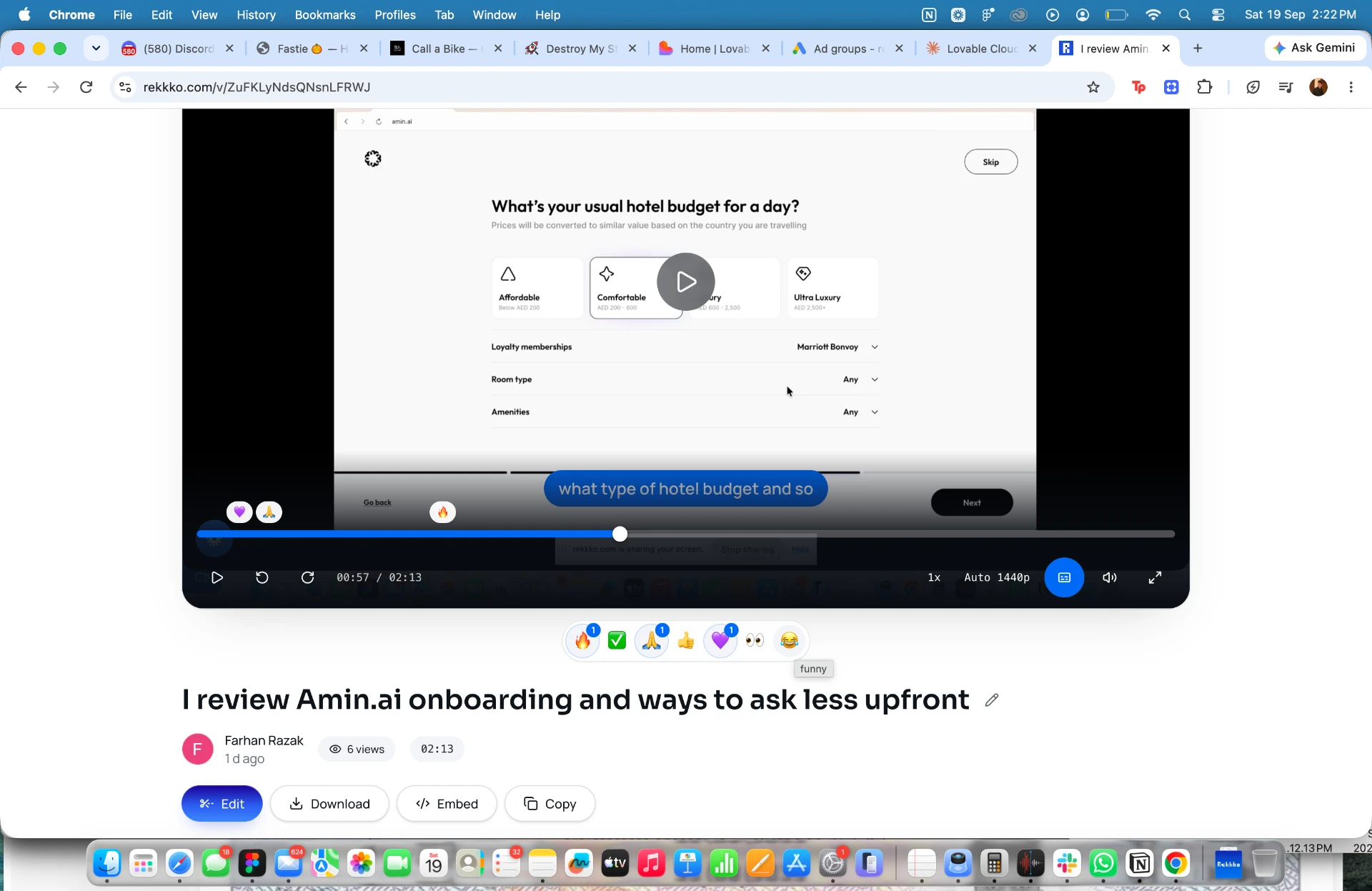The height and width of the screenshot is (891, 1372).
Task: Launch Figma from the Dock
Action: point(252,864)
